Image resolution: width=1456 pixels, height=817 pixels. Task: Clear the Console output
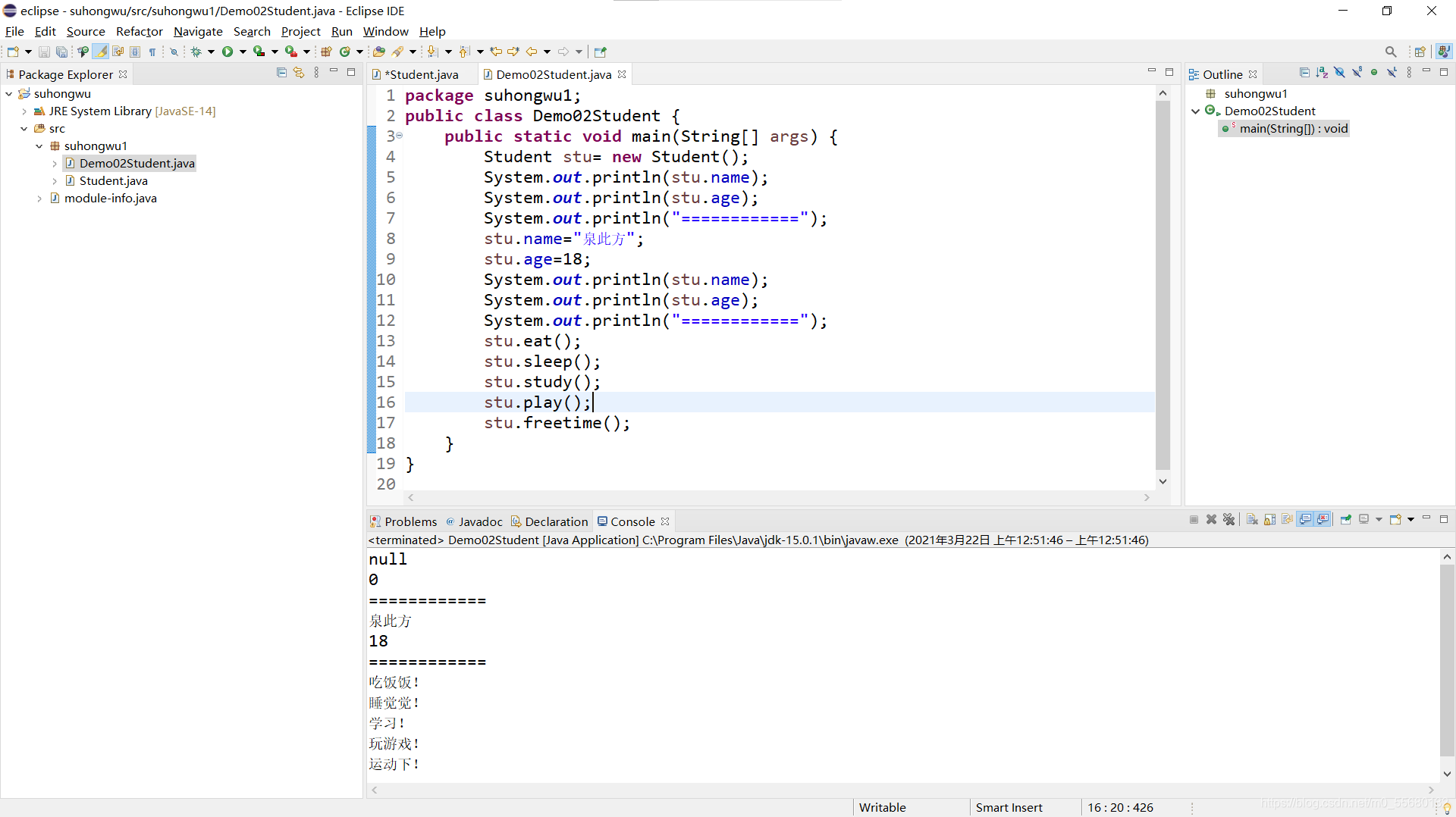(1252, 519)
